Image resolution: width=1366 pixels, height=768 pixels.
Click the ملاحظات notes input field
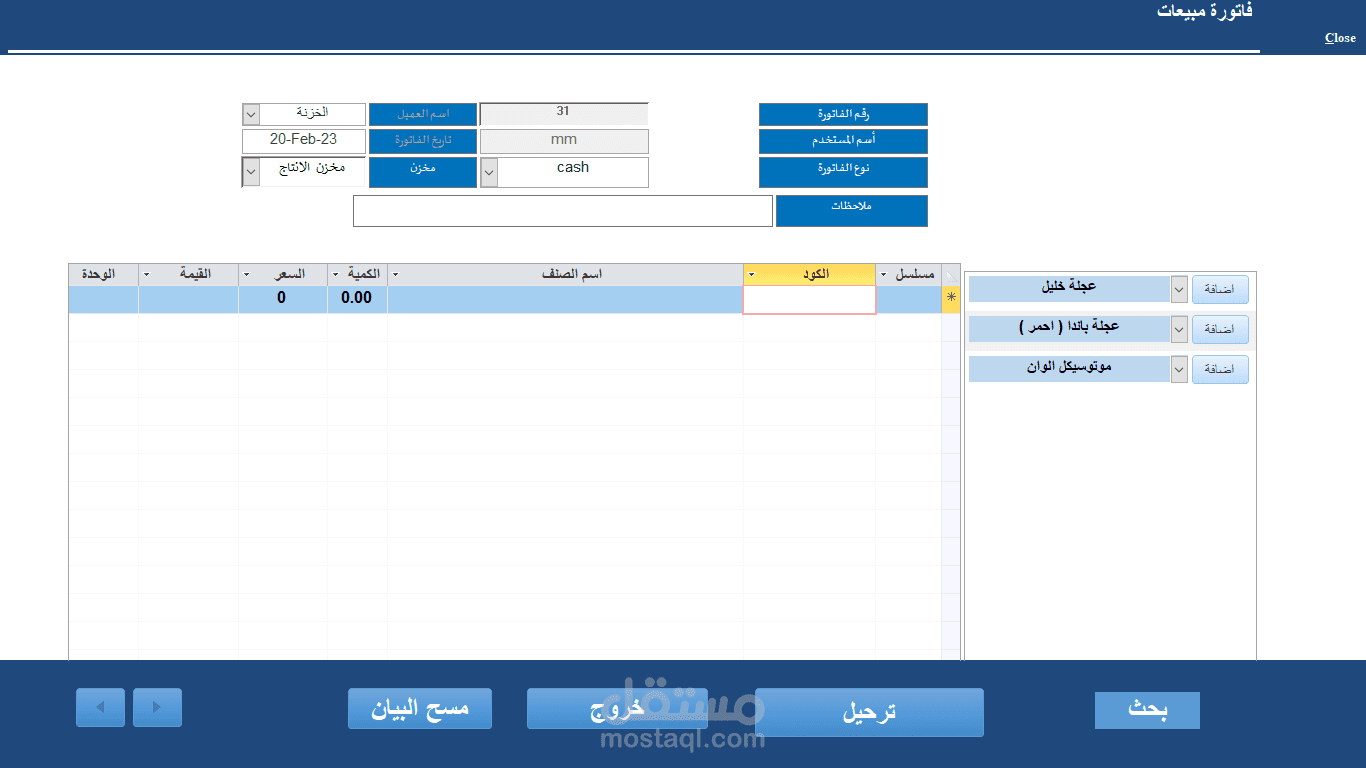click(x=563, y=211)
